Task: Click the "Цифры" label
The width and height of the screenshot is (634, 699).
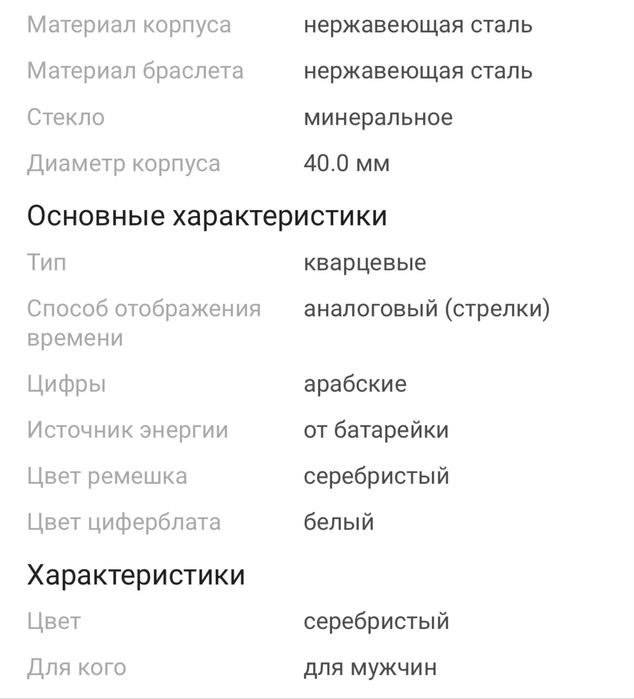Action: (x=66, y=384)
